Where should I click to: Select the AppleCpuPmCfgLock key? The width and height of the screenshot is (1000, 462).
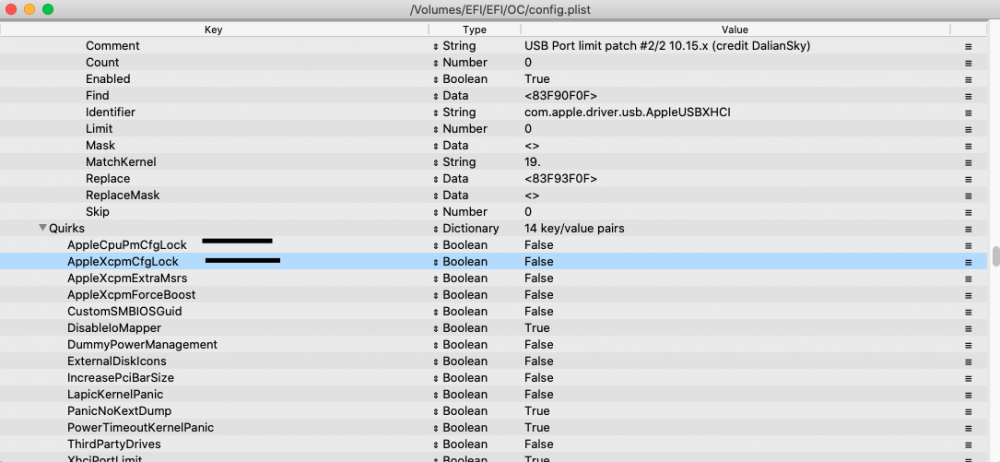pos(127,245)
